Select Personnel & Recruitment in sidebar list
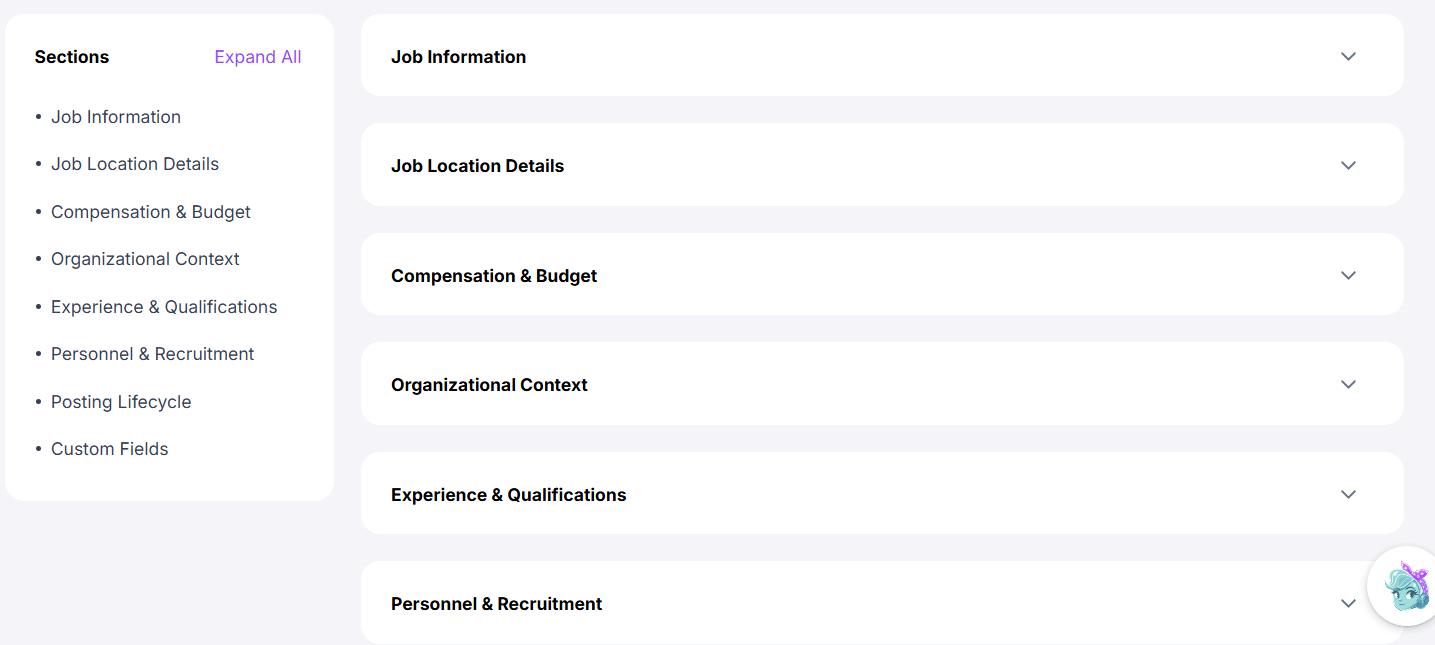This screenshot has height=645, width=1435. 153,354
